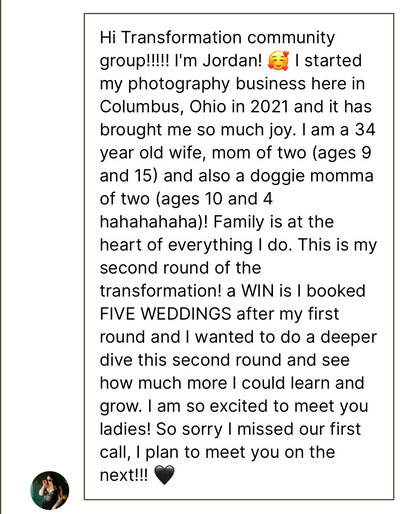Open Jordan's round profile avatar
Image resolution: width=400 pixels, height=514 pixels.
[x=50, y=490]
